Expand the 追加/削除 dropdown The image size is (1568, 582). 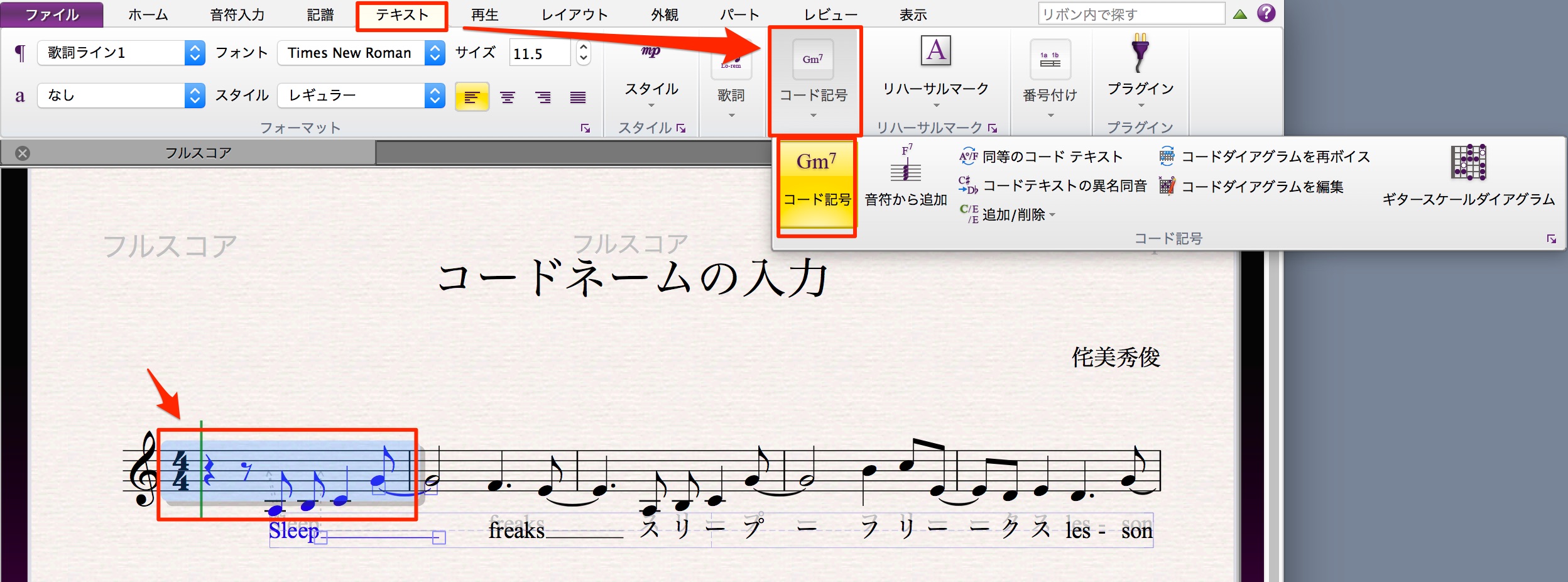[1008, 215]
